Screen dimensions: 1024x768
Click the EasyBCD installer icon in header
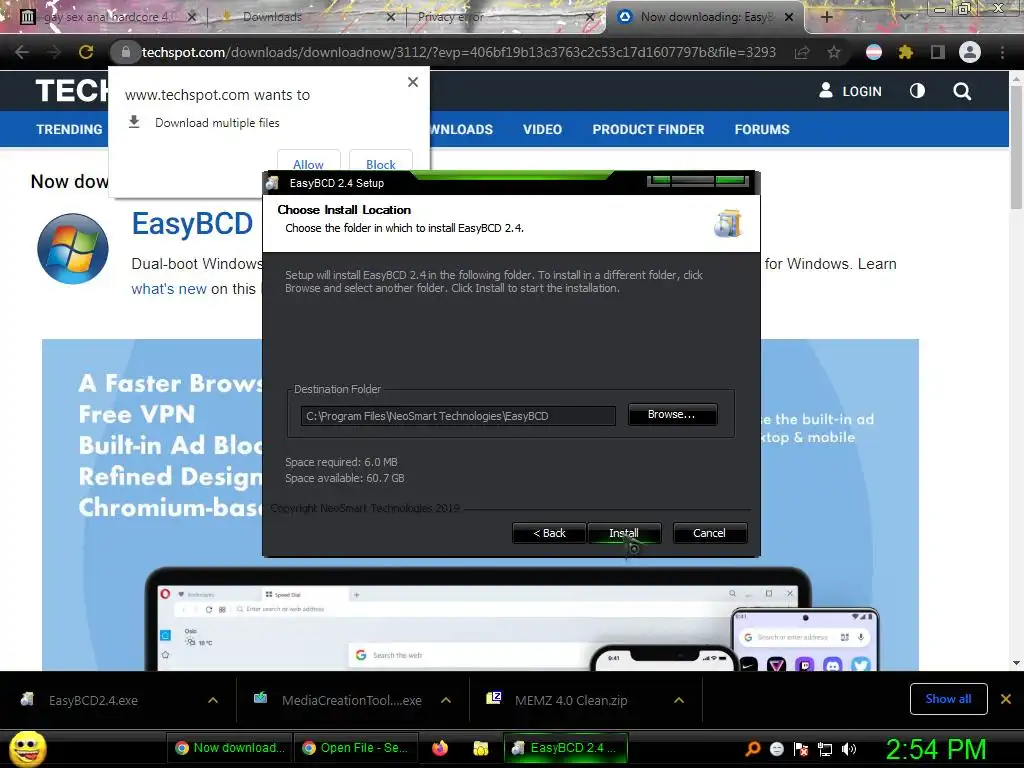728,223
